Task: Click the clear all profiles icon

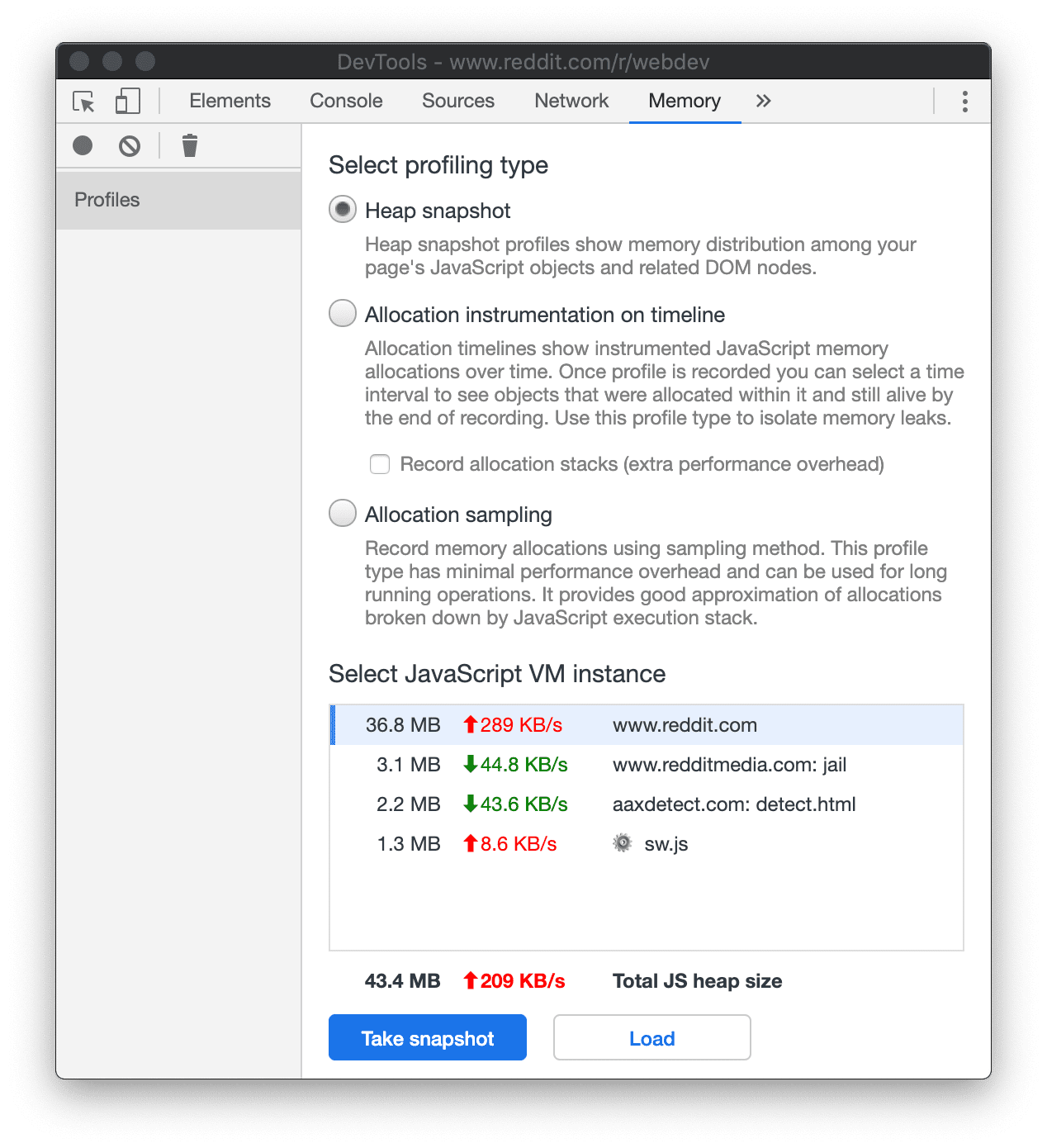Action: click(130, 146)
